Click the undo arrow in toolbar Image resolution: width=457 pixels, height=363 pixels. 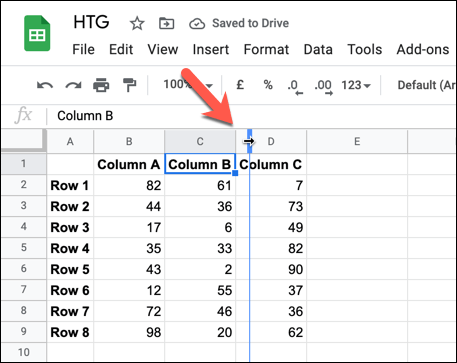coord(45,85)
